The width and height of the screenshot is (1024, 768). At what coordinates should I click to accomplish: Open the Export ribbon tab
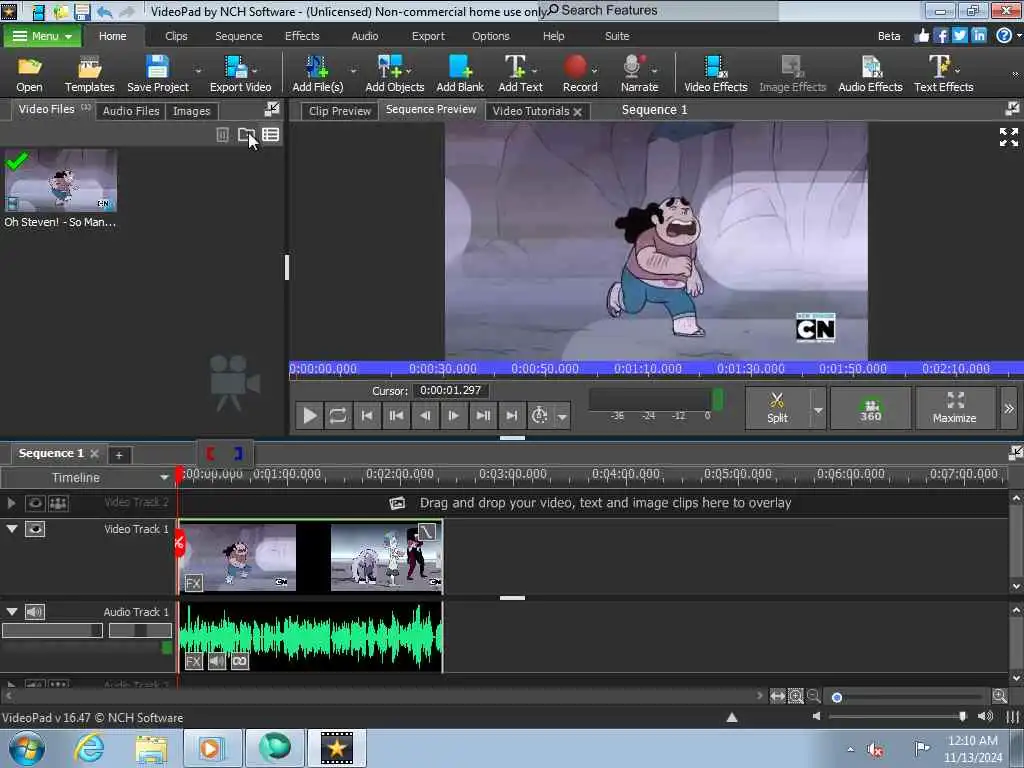tap(428, 36)
